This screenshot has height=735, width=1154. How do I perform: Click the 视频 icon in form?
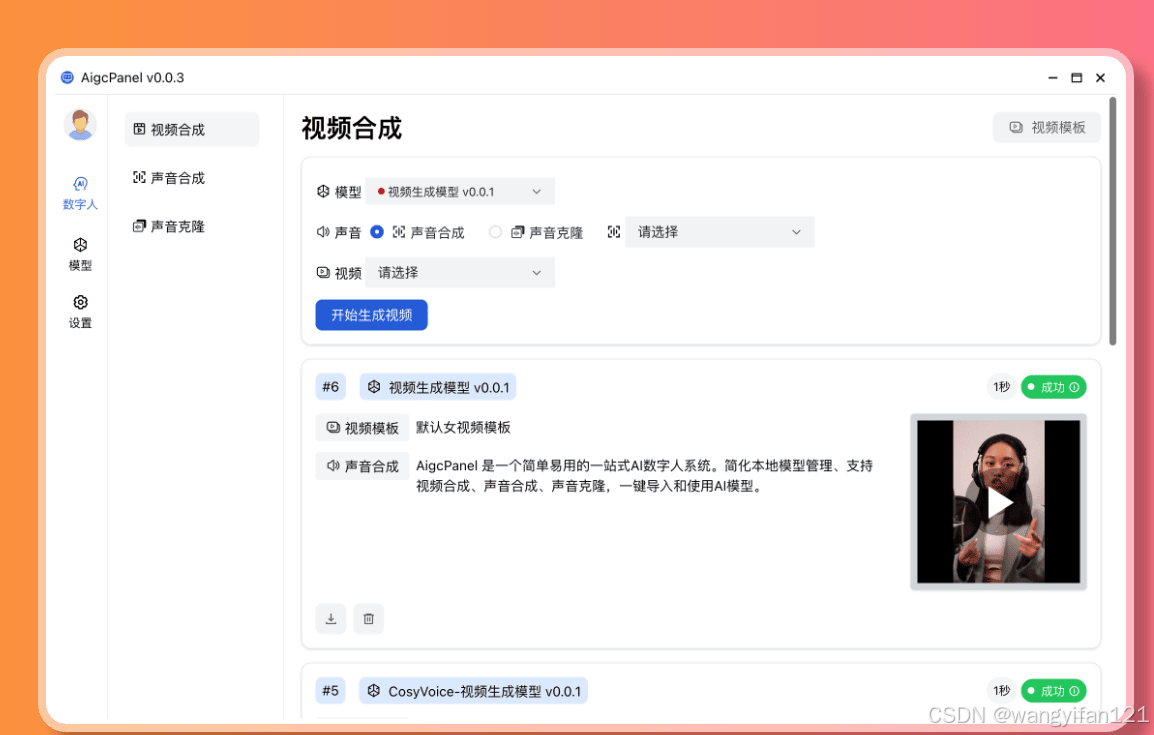[x=323, y=272]
